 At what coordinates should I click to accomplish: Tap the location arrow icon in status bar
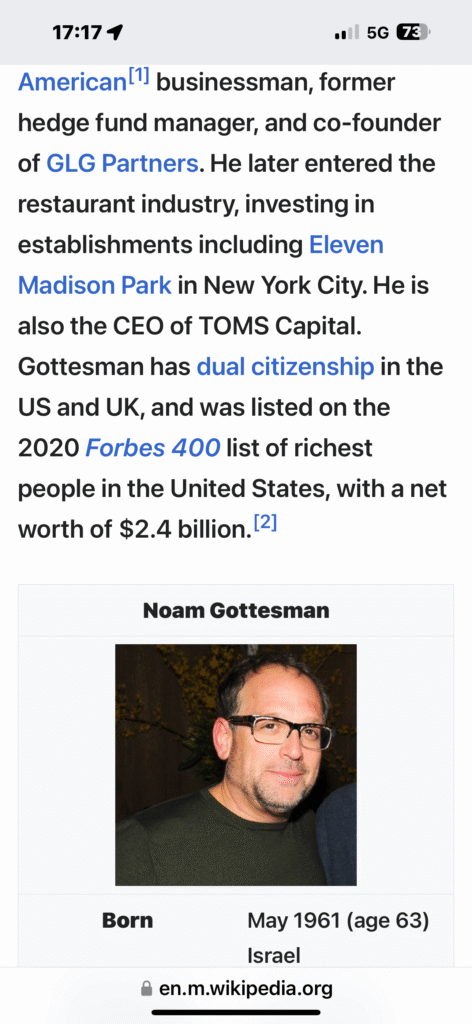click(117, 32)
